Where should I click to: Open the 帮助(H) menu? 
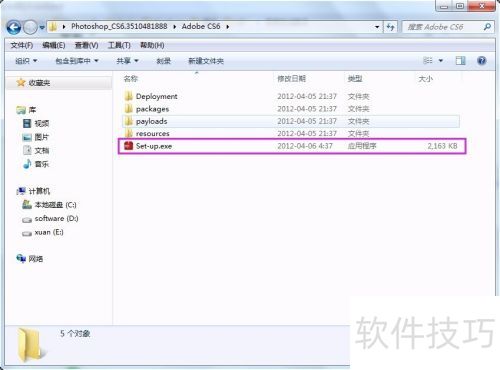tap(152, 45)
